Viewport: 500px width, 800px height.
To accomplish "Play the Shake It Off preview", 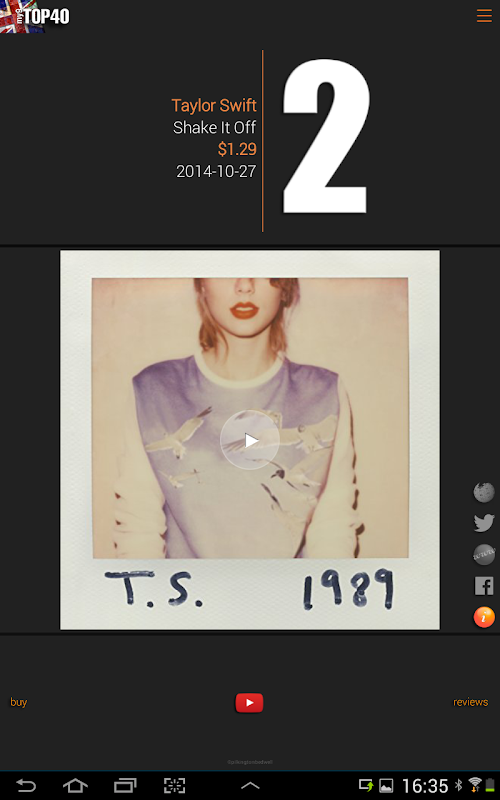I will point(250,440).
